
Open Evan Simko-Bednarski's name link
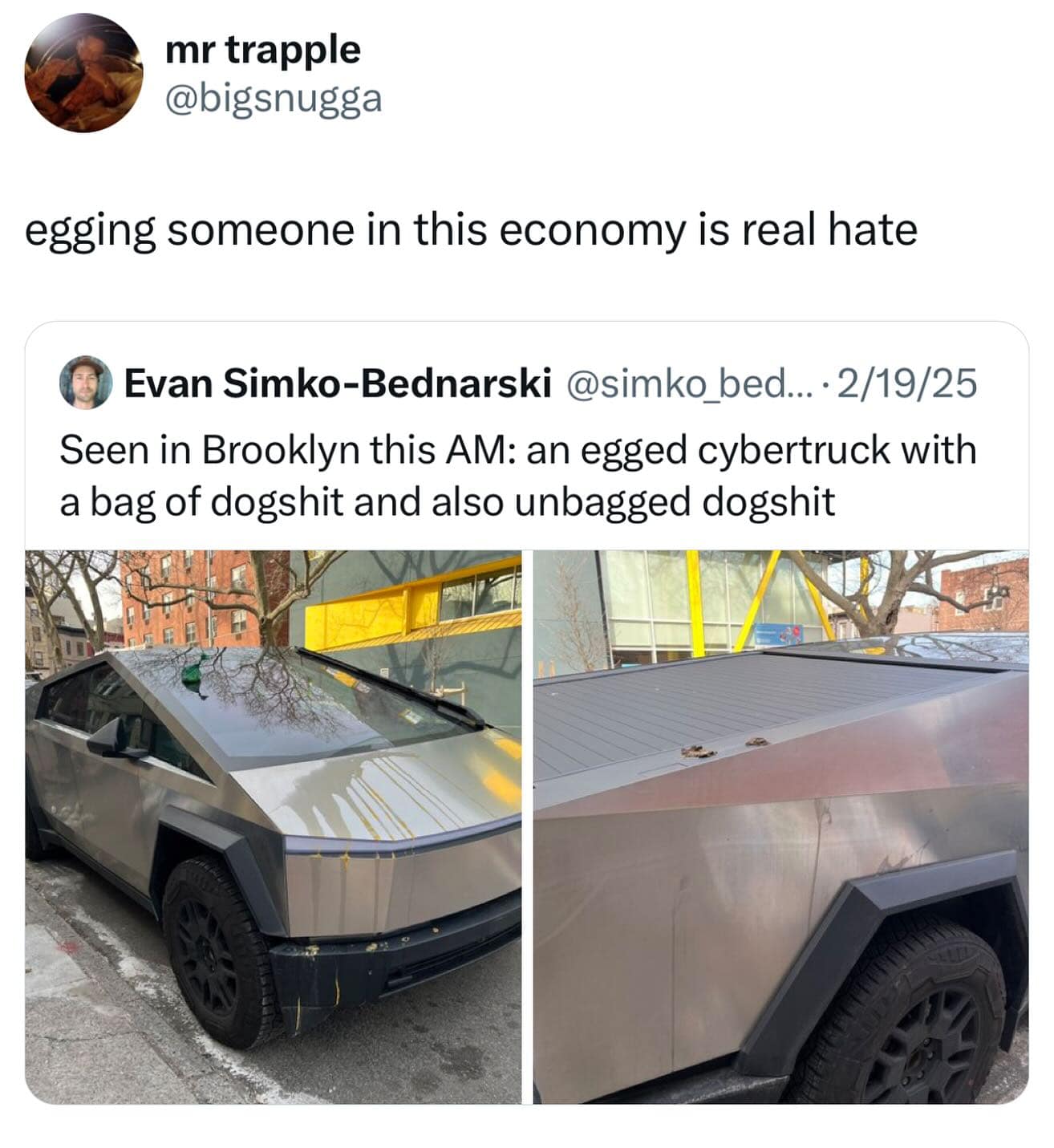click(337, 383)
